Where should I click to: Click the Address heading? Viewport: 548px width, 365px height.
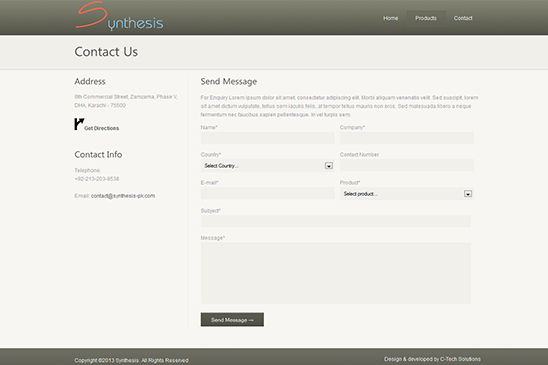coord(90,81)
